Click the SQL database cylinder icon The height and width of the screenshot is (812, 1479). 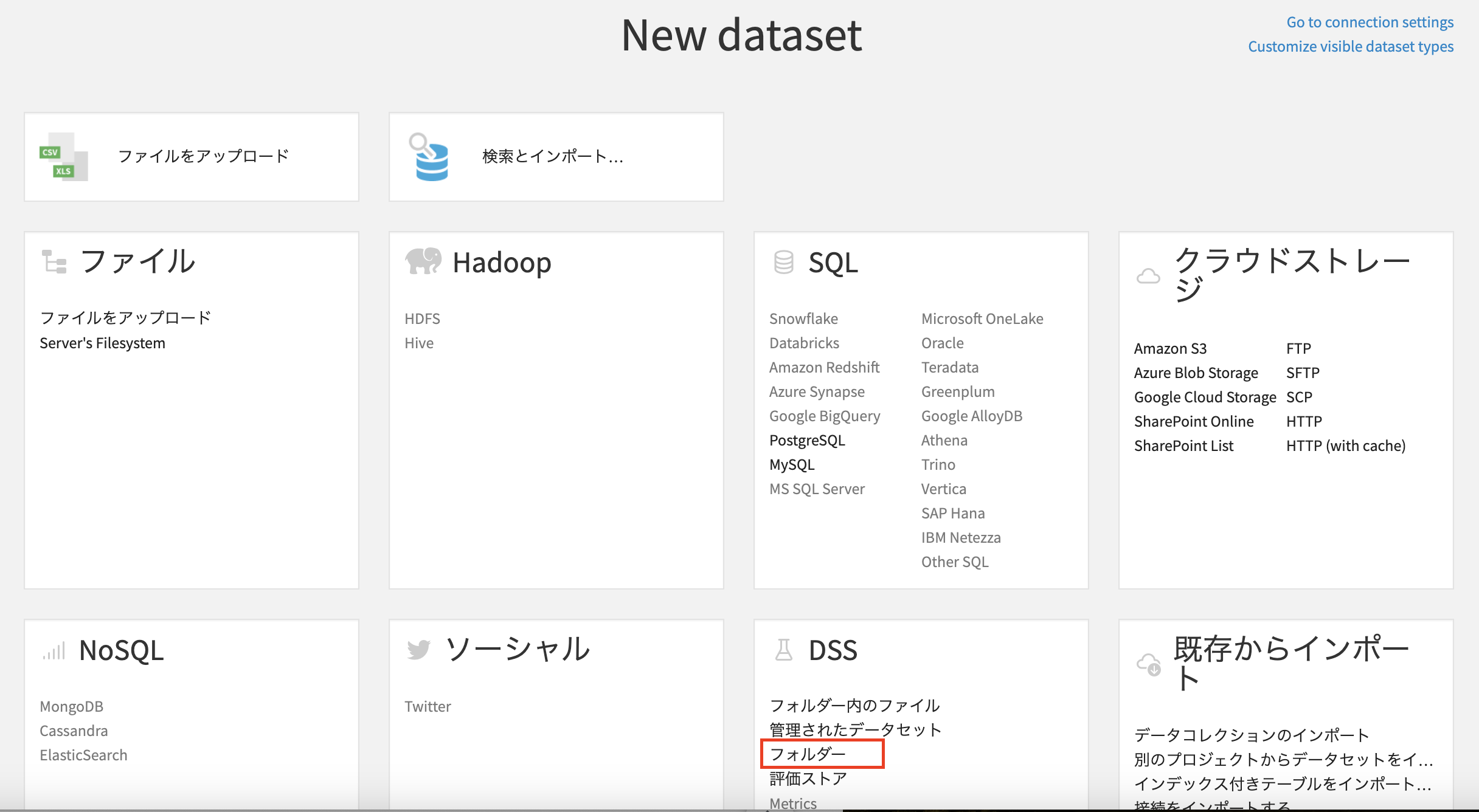pyautogui.click(x=783, y=261)
